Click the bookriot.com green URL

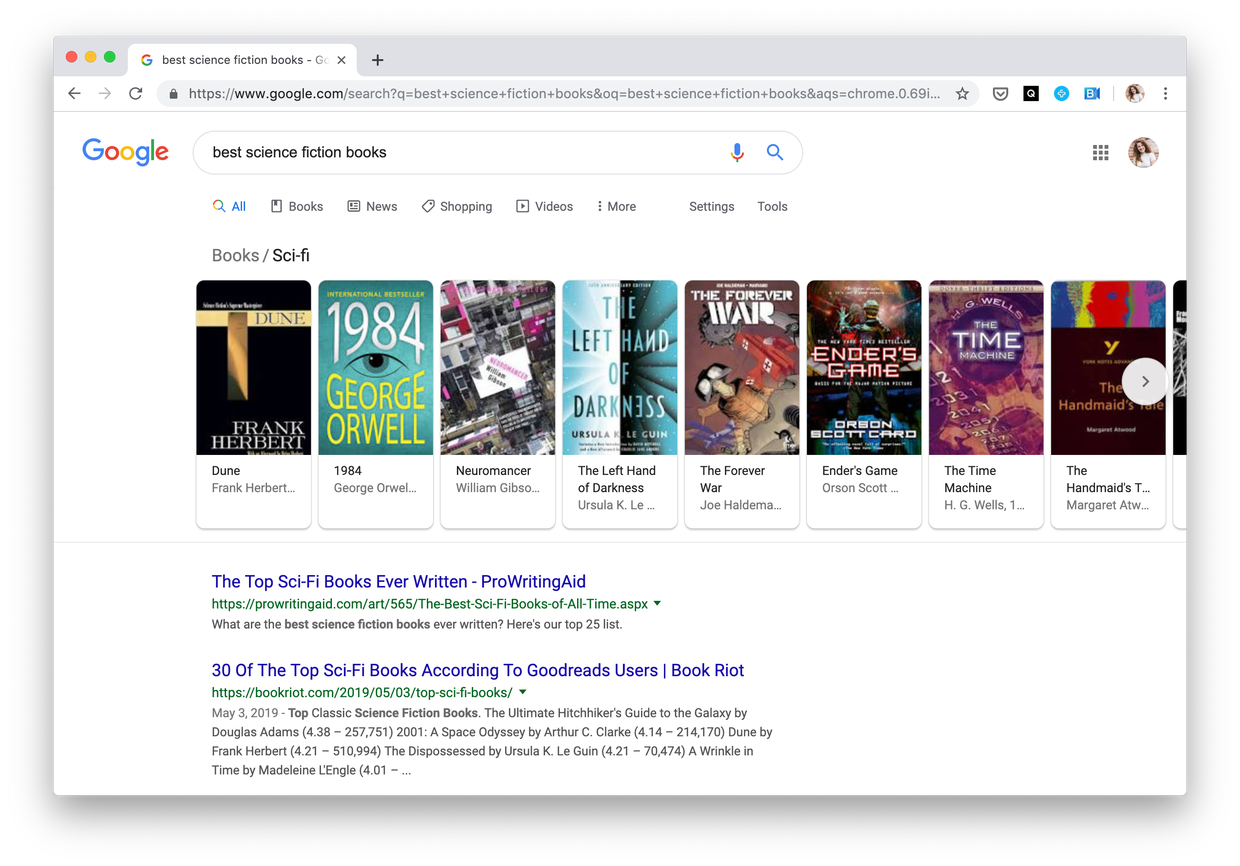(x=362, y=692)
